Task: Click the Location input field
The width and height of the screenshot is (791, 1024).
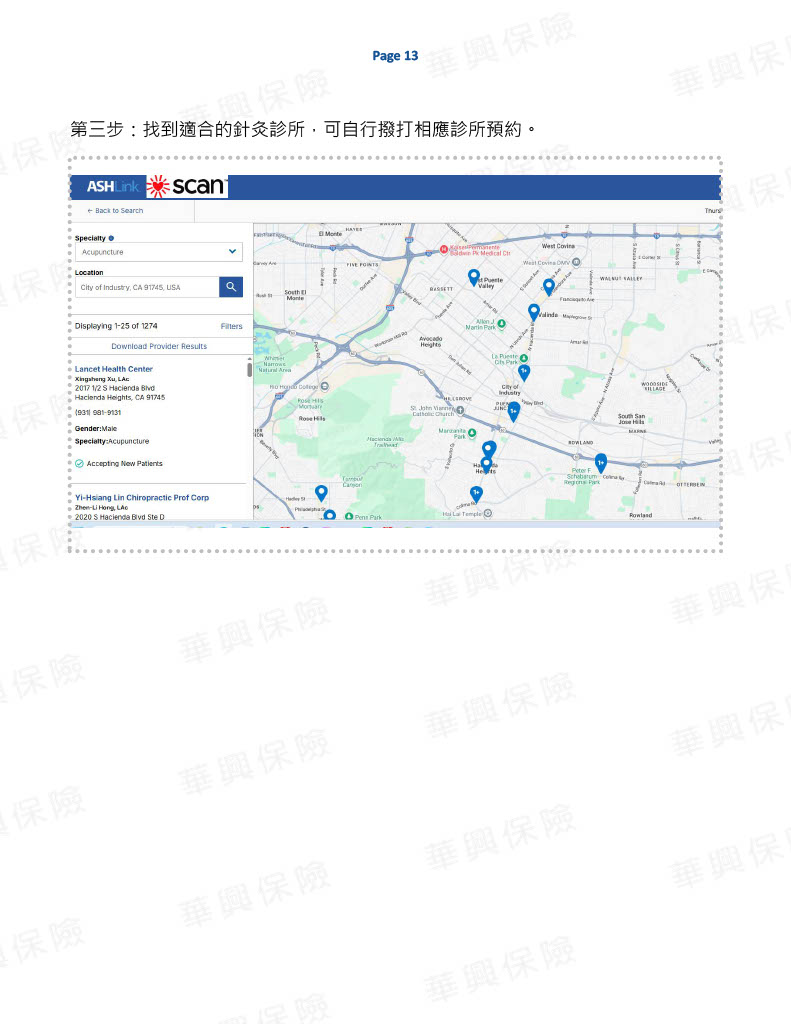Action: [x=146, y=287]
